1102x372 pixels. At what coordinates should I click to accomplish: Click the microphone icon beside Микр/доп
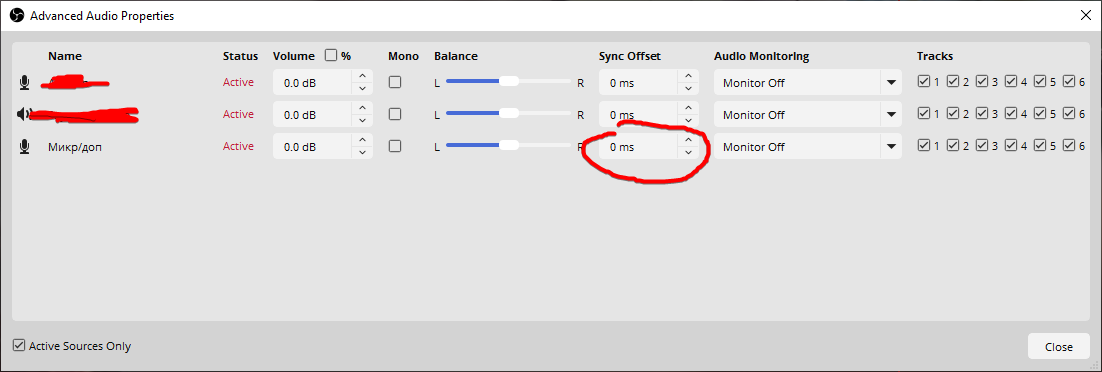(25, 146)
